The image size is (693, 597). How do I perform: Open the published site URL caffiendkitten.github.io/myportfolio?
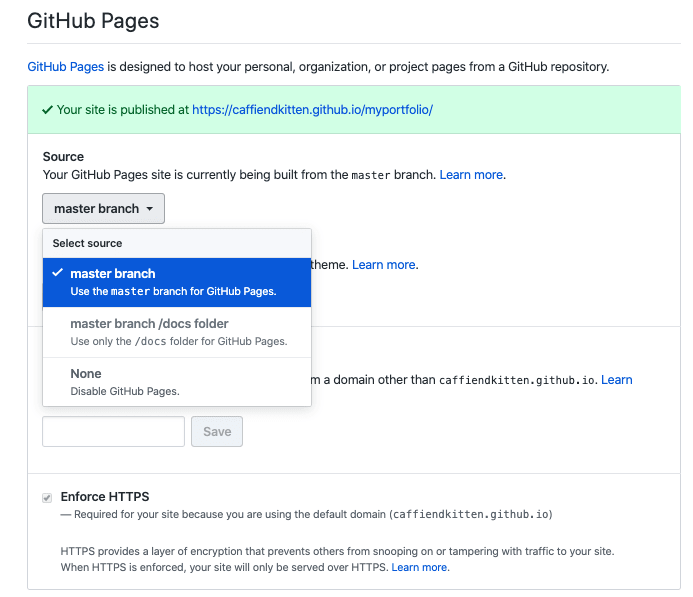tap(312, 110)
